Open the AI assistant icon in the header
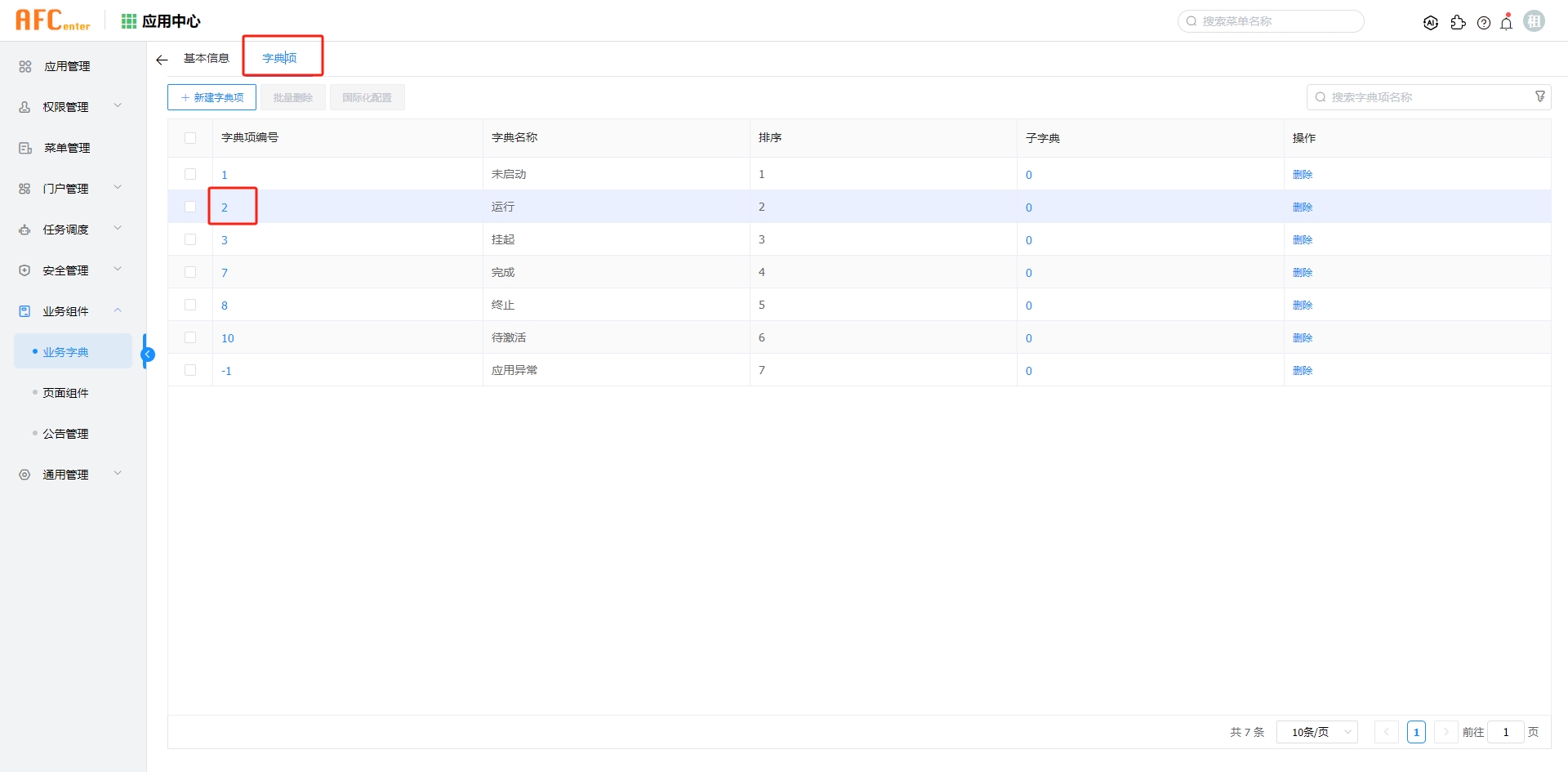Viewport: 1568px width, 772px height. click(x=1431, y=22)
